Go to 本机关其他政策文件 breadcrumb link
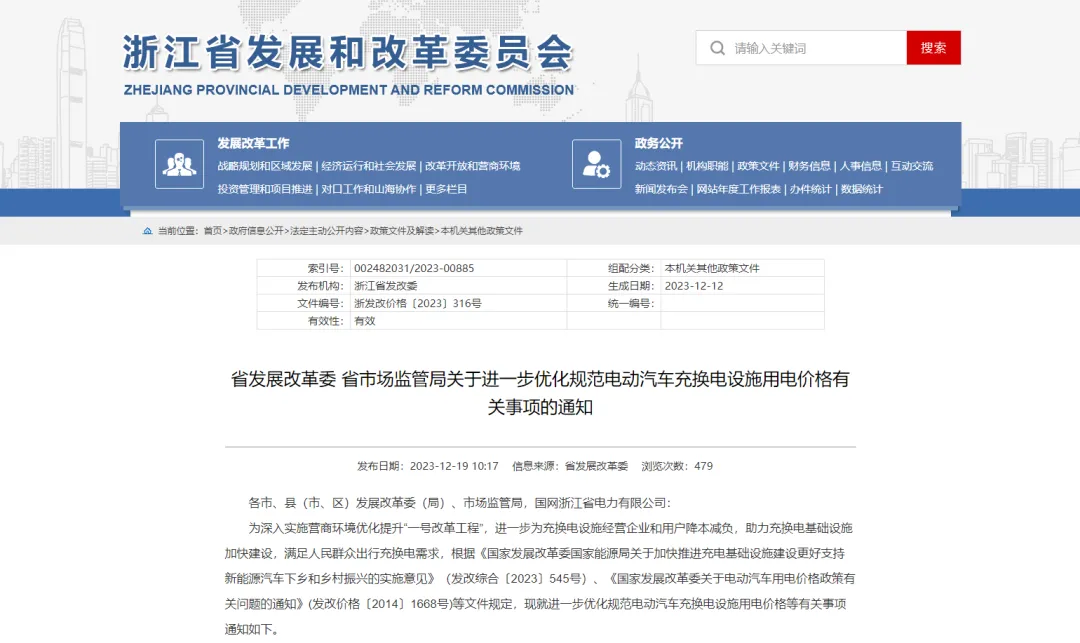Viewport: 1080px width, 643px height. pyautogui.click(x=481, y=231)
